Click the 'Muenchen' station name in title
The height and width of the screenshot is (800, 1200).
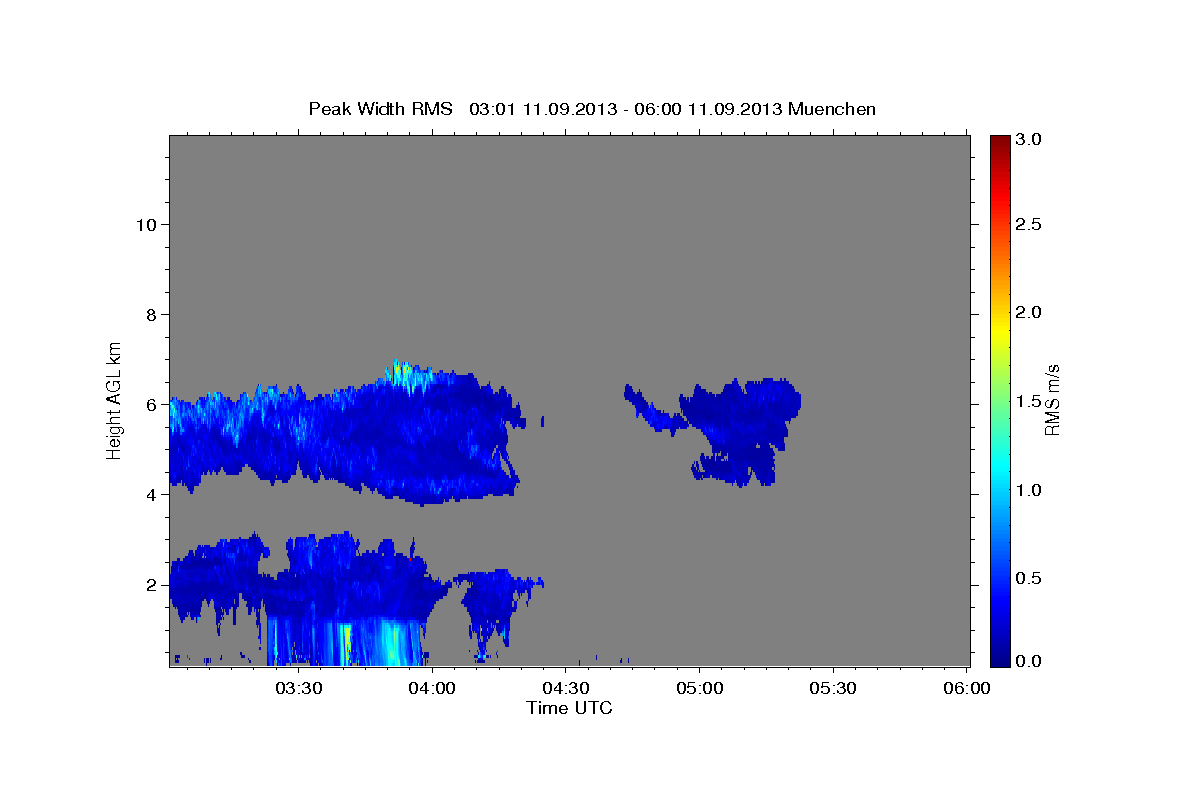(832, 109)
